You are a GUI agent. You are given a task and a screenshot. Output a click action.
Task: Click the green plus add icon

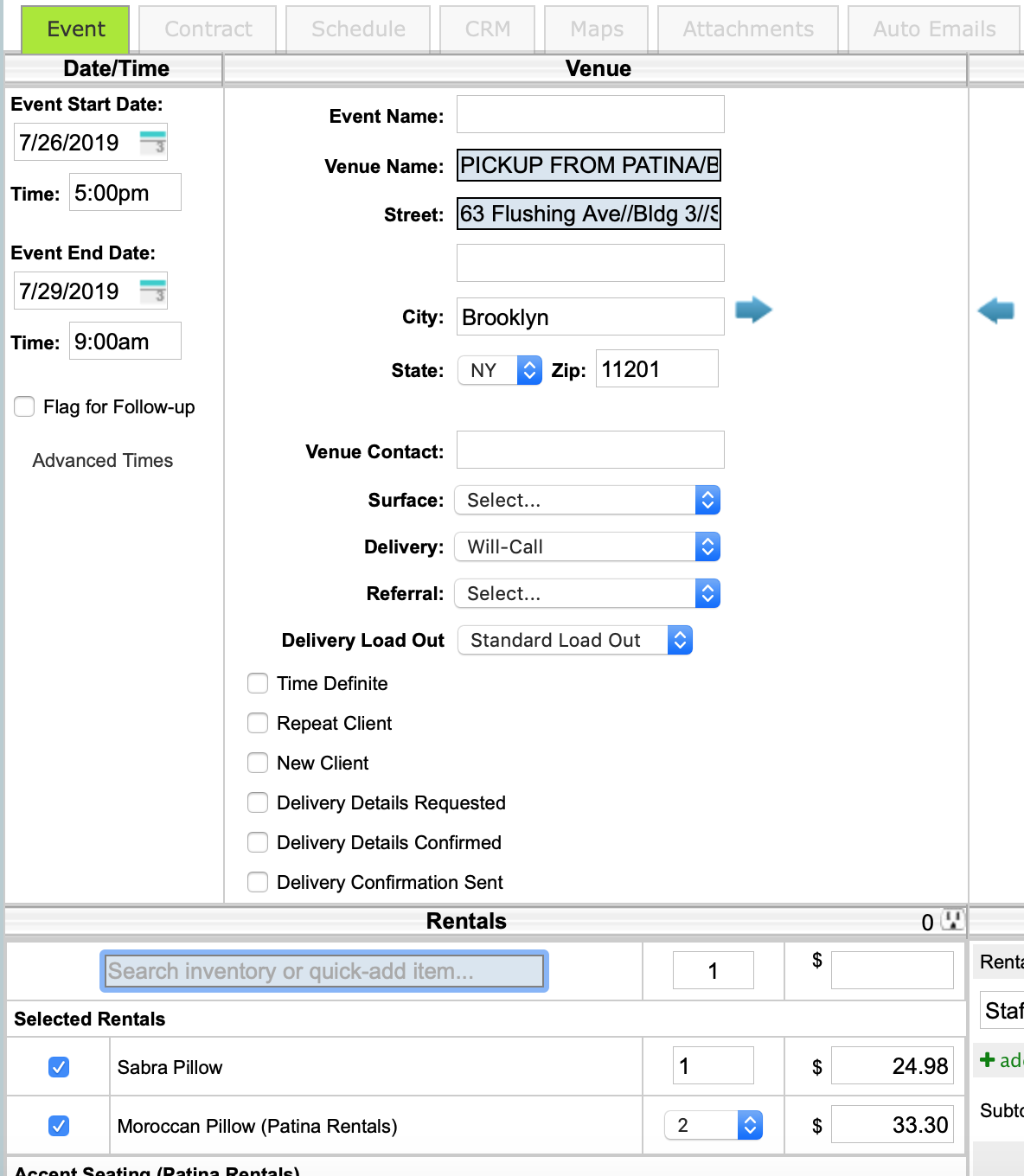tap(988, 1059)
